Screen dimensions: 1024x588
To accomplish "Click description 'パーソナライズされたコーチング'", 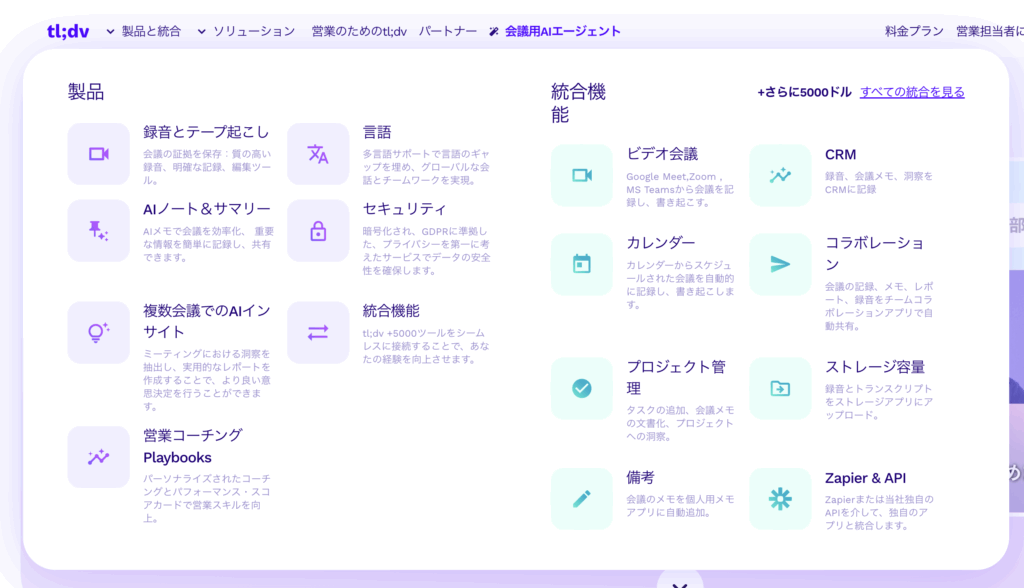I will point(206,498).
